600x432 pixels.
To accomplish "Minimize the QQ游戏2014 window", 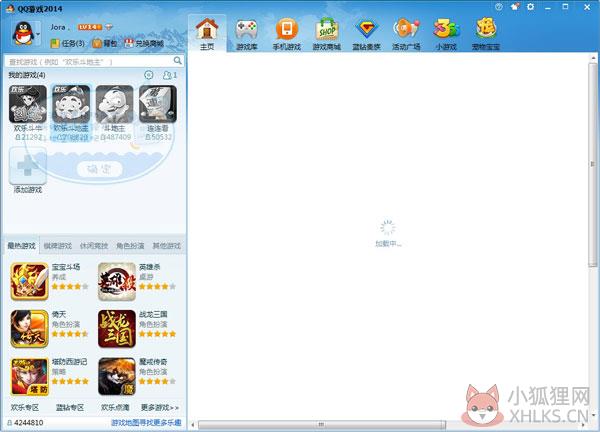I will [548, 7].
